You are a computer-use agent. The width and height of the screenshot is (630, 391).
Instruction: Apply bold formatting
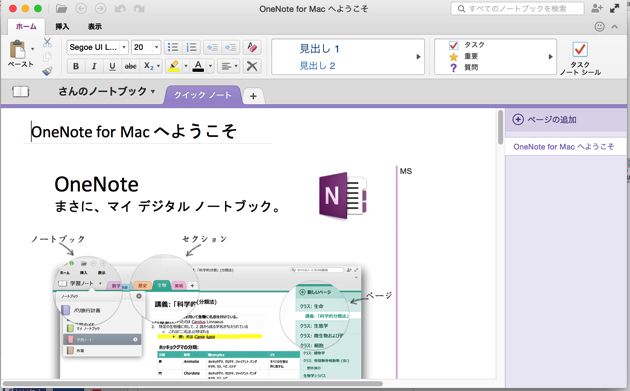[76, 66]
